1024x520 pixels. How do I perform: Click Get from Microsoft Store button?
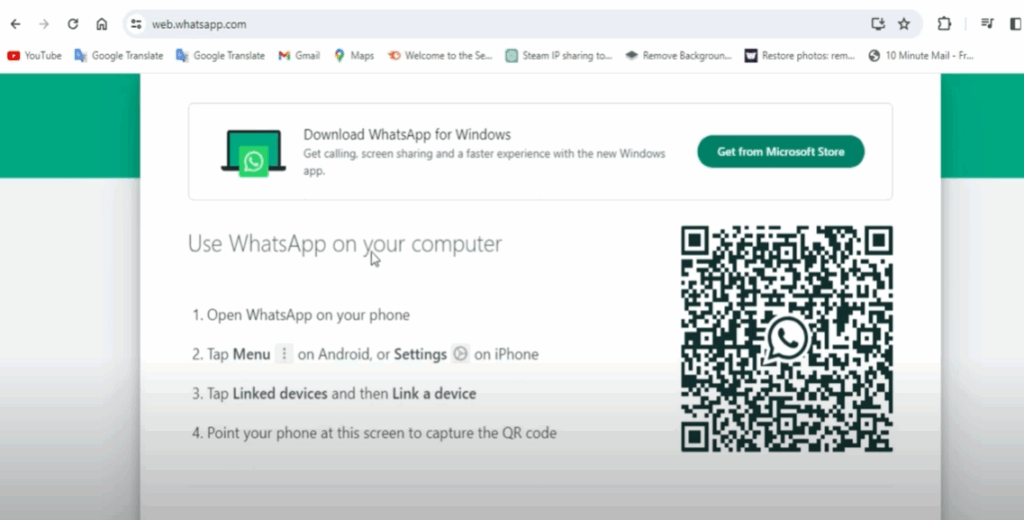point(780,152)
